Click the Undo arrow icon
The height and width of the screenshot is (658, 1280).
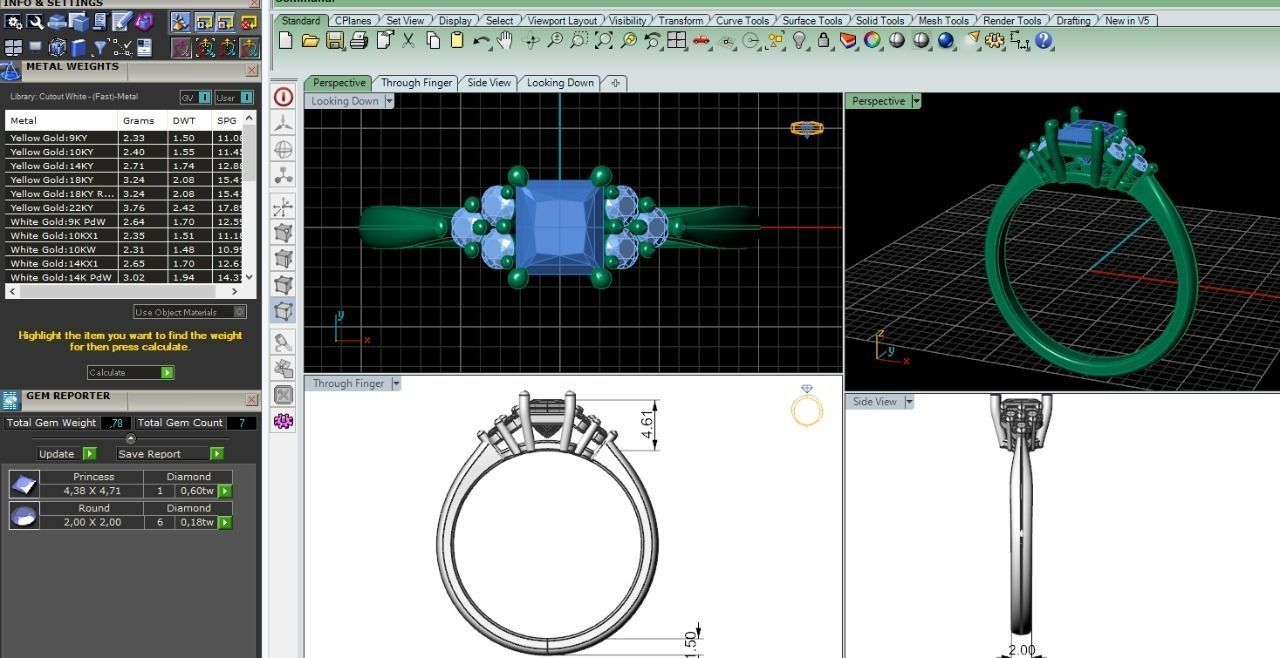(x=482, y=41)
